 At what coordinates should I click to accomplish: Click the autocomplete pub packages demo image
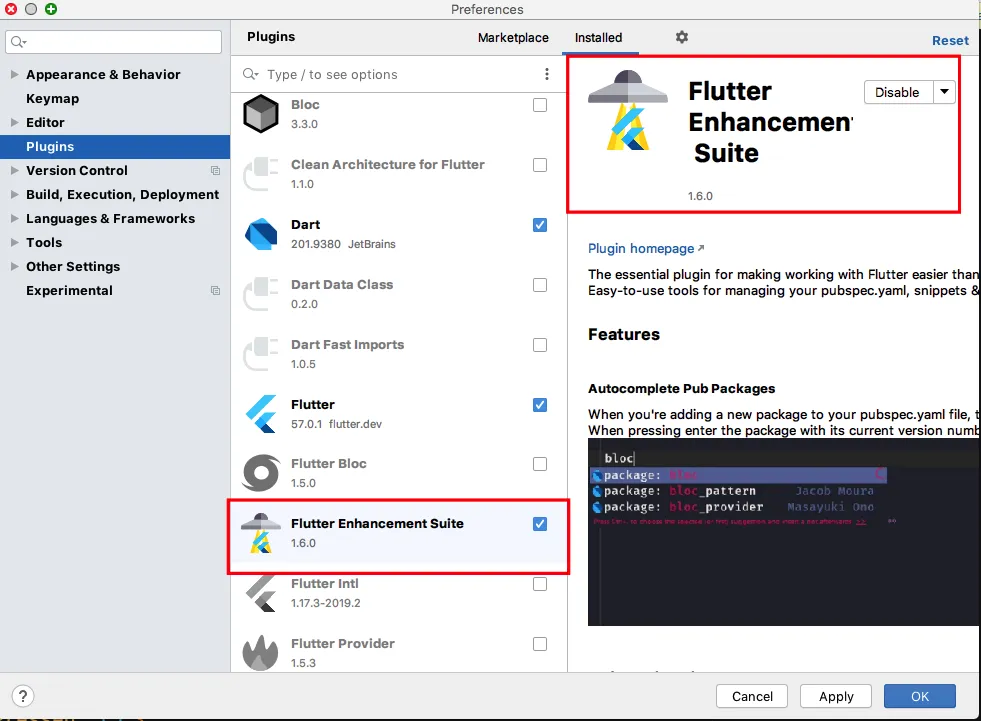[x=783, y=532]
